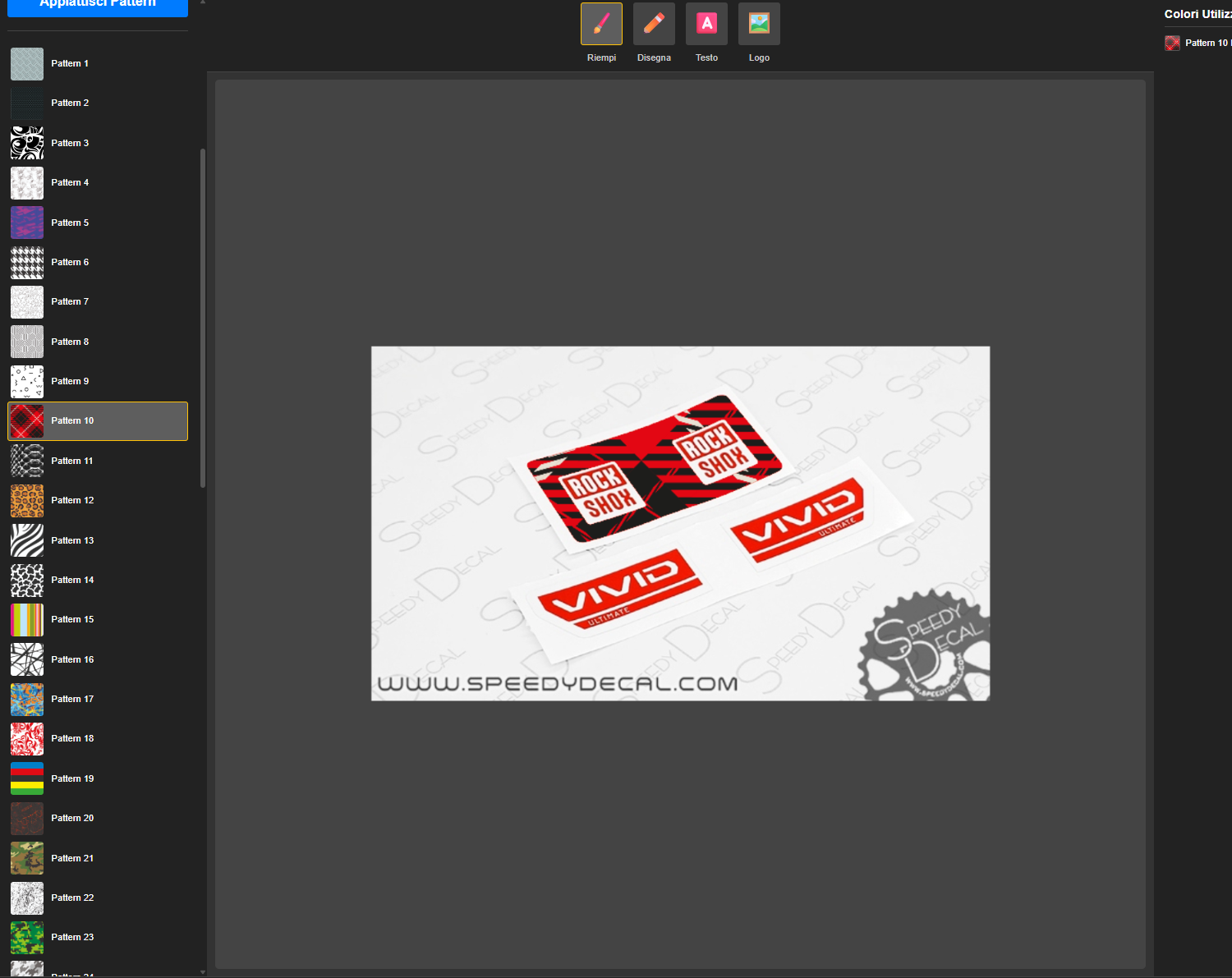The width and height of the screenshot is (1232, 978).
Task: Click the "Pattern 23" label
Action: click(x=72, y=937)
